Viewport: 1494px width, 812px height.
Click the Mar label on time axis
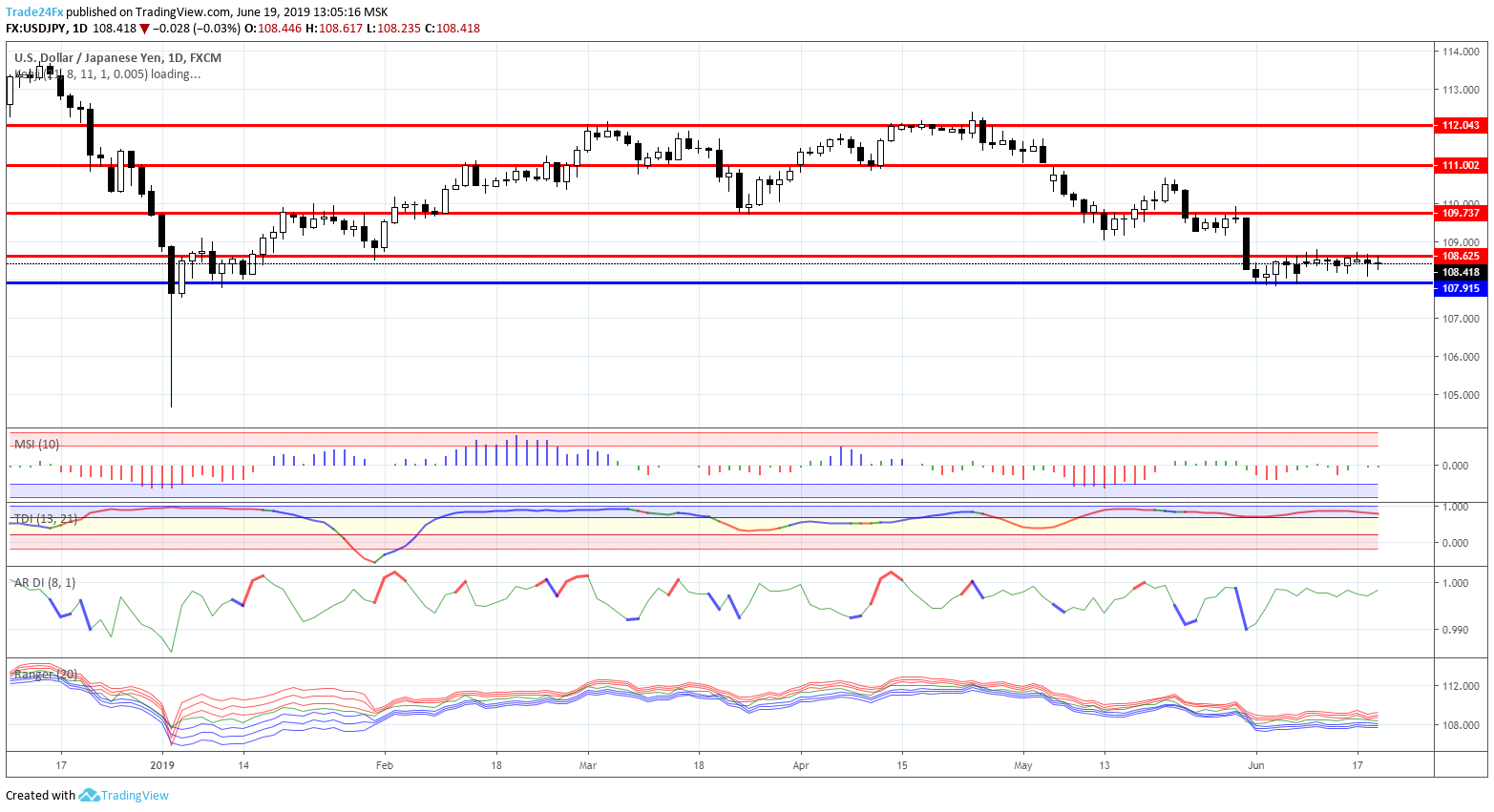(x=588, y=765)
